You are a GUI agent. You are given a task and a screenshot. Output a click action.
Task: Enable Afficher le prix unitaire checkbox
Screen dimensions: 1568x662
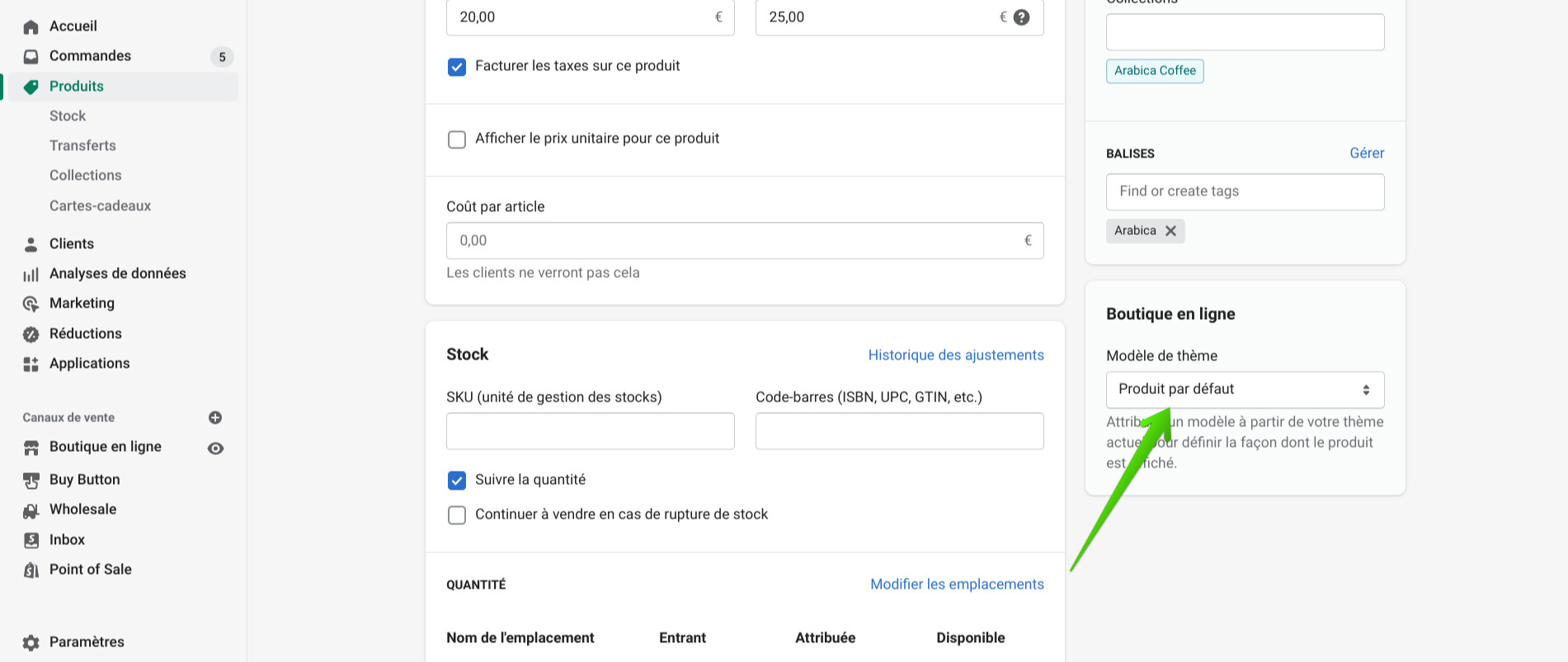457,139
